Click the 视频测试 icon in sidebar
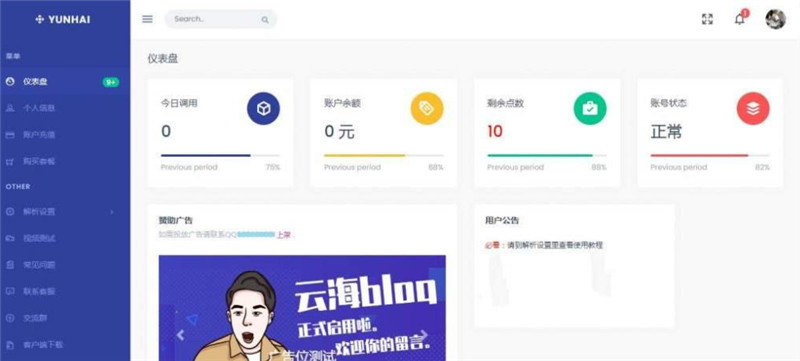Viewport: 800px width, 361px height. point(10,238)
